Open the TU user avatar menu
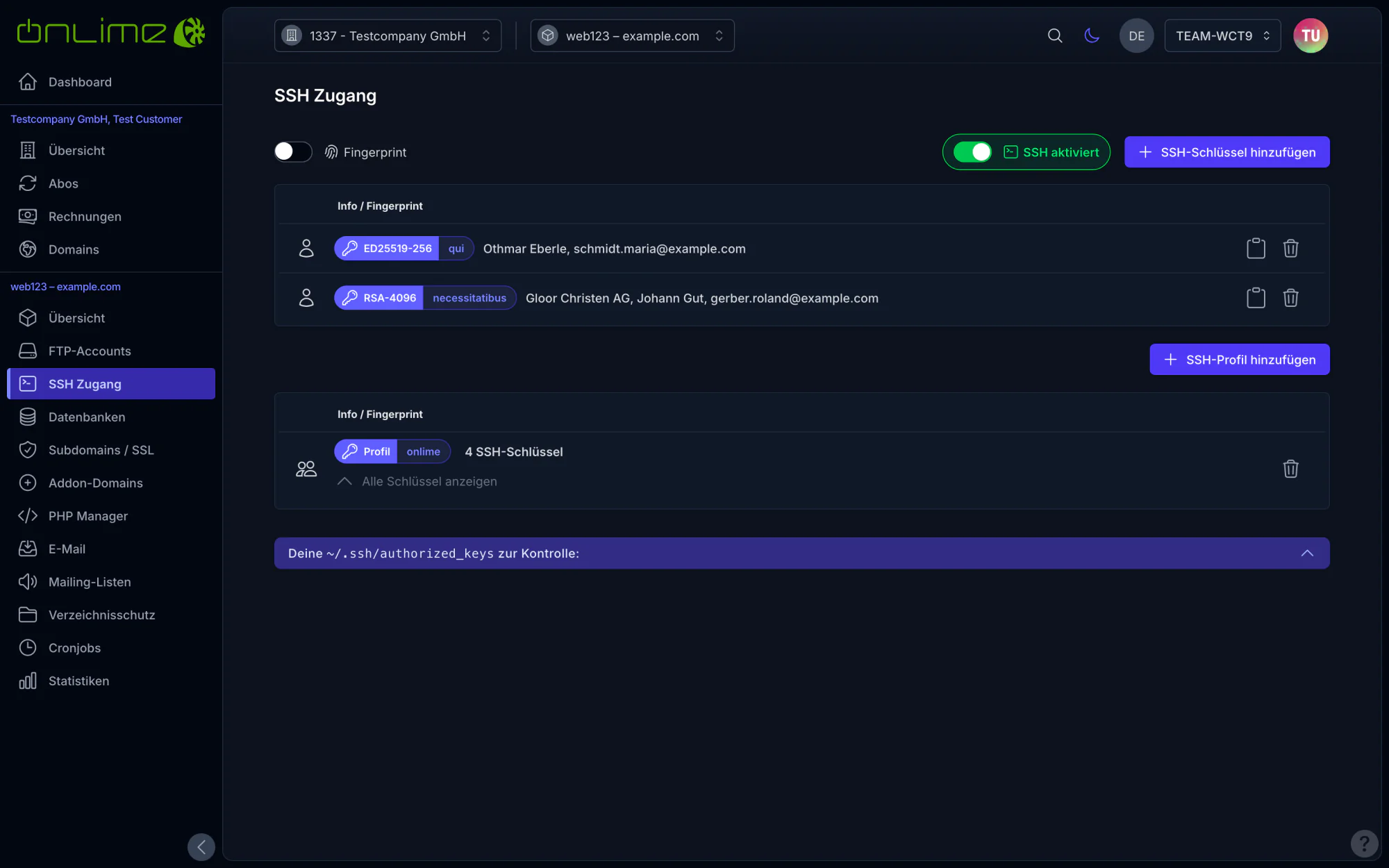Viewport: 1389px width, 868px height. pos(1311,35)
